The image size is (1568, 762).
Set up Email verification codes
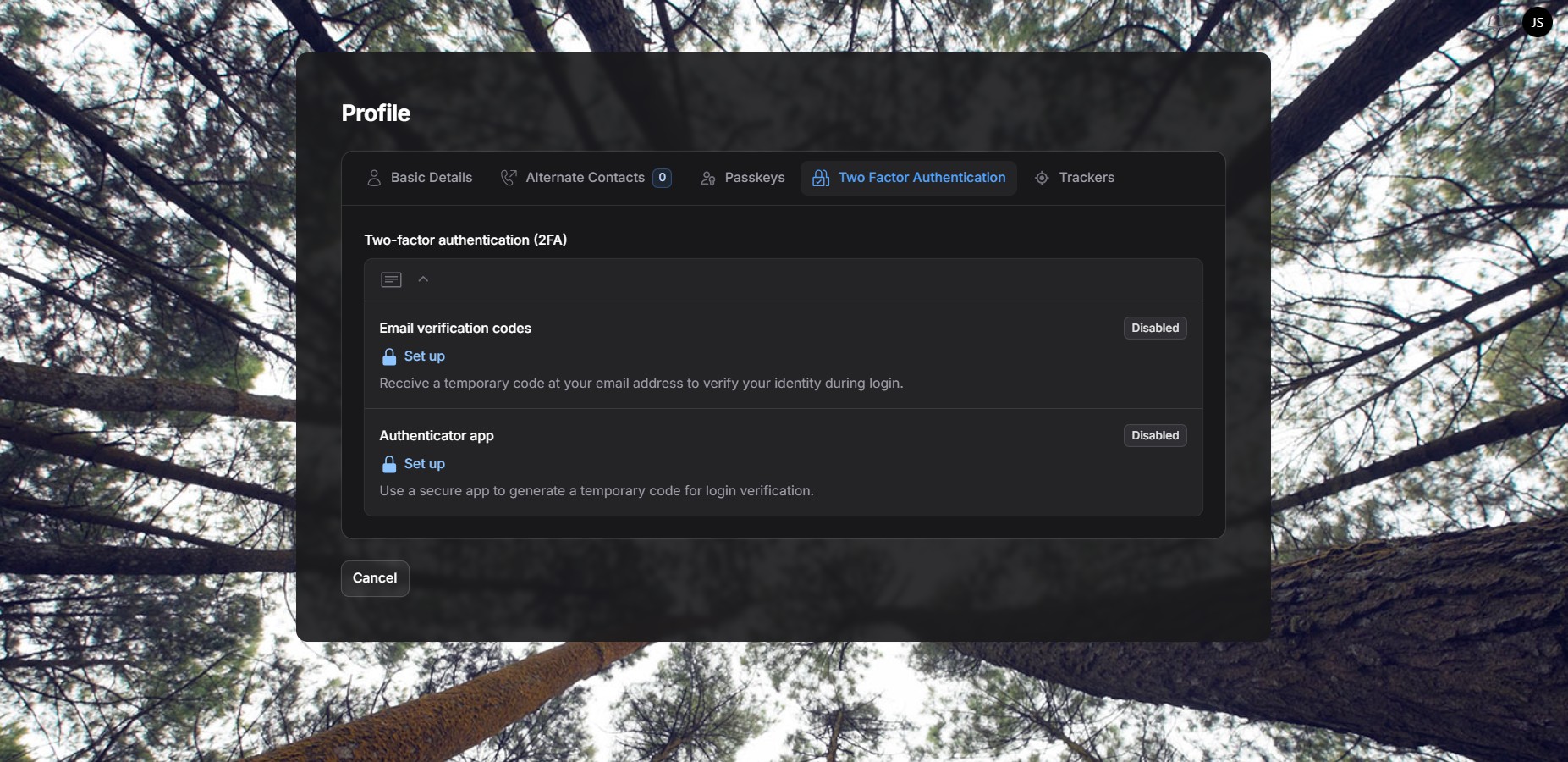[424, 356]
